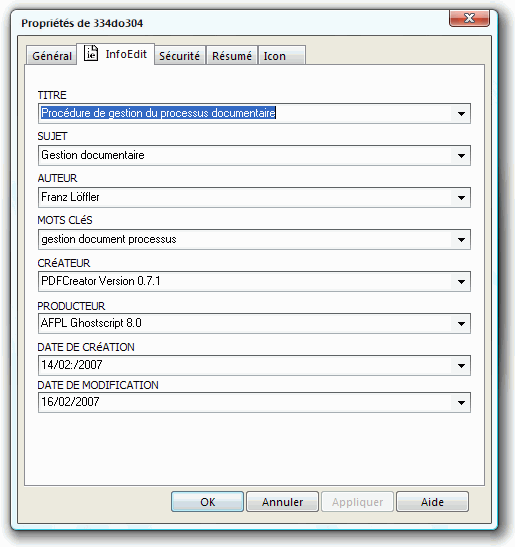Expand the DATE DE CRÉATION dropdown
This screenshot has width=515, height=547.
[x=461, y=366]
